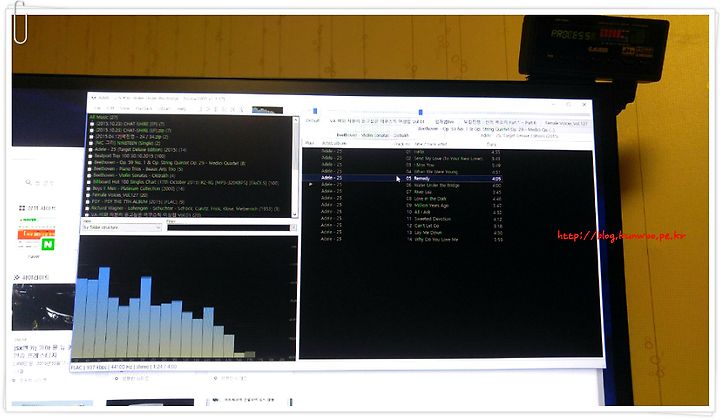Open the Playback menu

point(144,109)
